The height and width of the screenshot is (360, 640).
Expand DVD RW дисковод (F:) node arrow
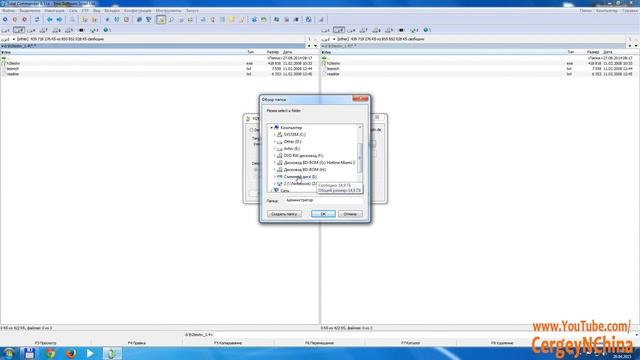pyautogui.click(x=275, y=156)
